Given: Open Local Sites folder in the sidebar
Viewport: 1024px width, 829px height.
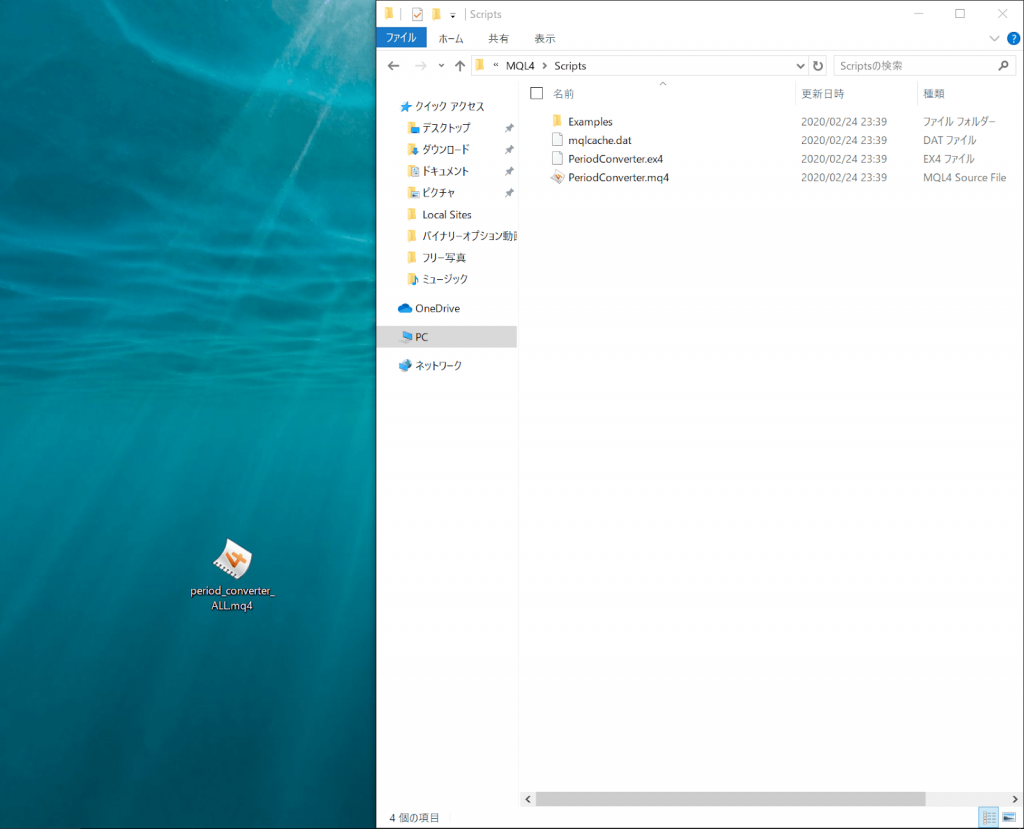Looking at the screenshot, I should point(447,214).
